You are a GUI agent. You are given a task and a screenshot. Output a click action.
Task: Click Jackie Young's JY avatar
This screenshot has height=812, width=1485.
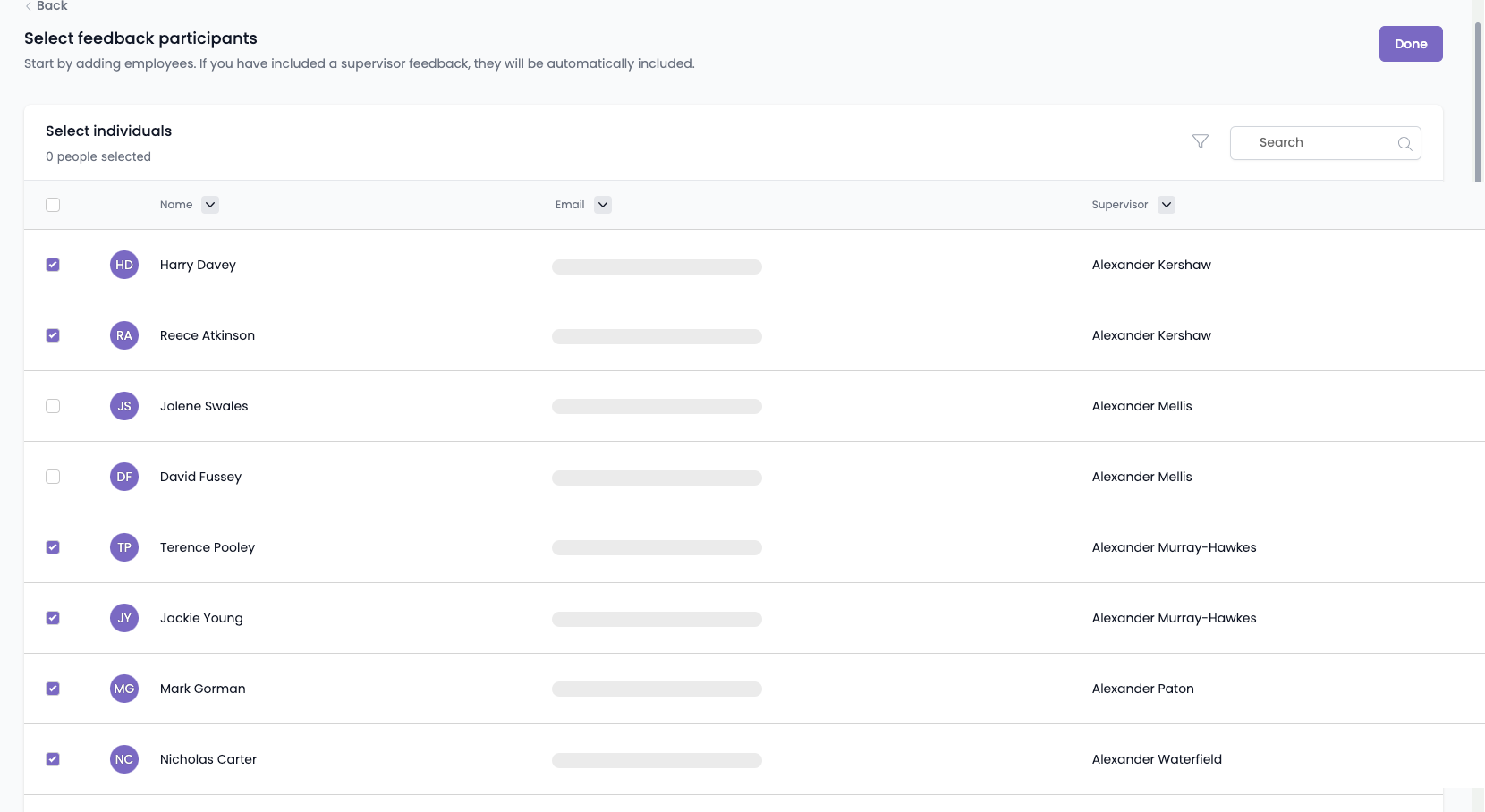click(x=124, y=618)
